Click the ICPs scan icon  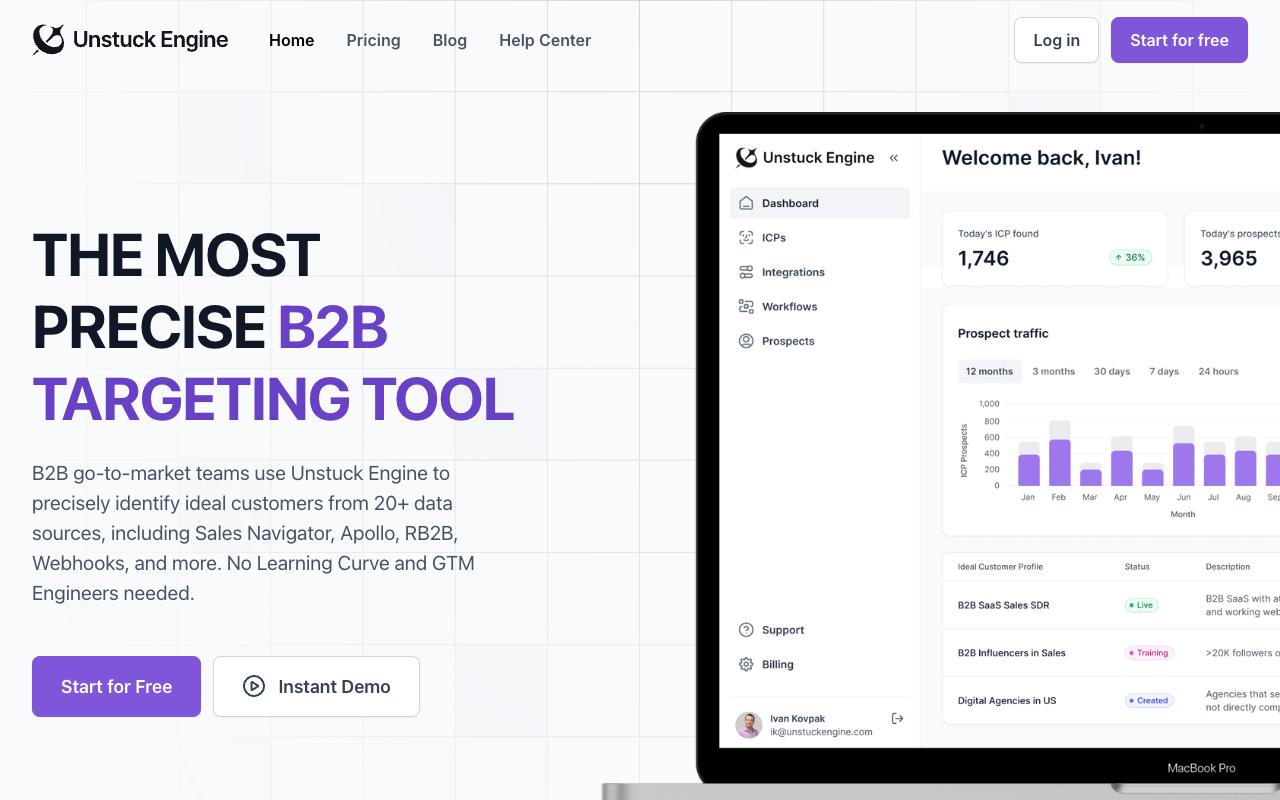746,238
